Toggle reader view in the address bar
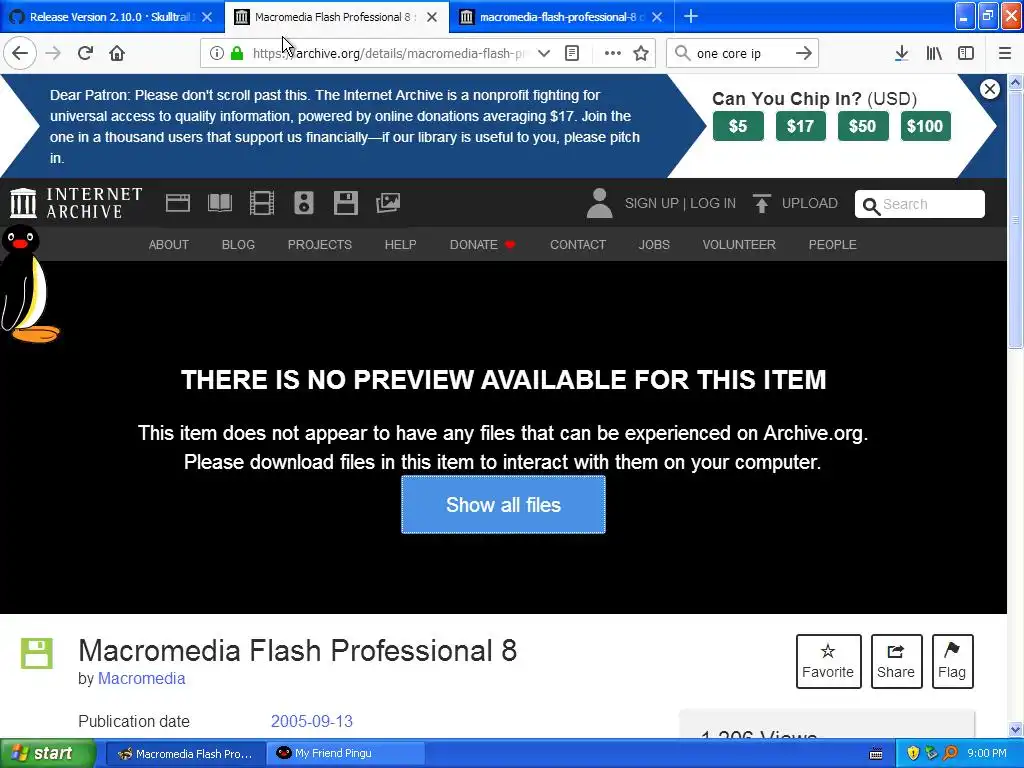 coord(572,54)
